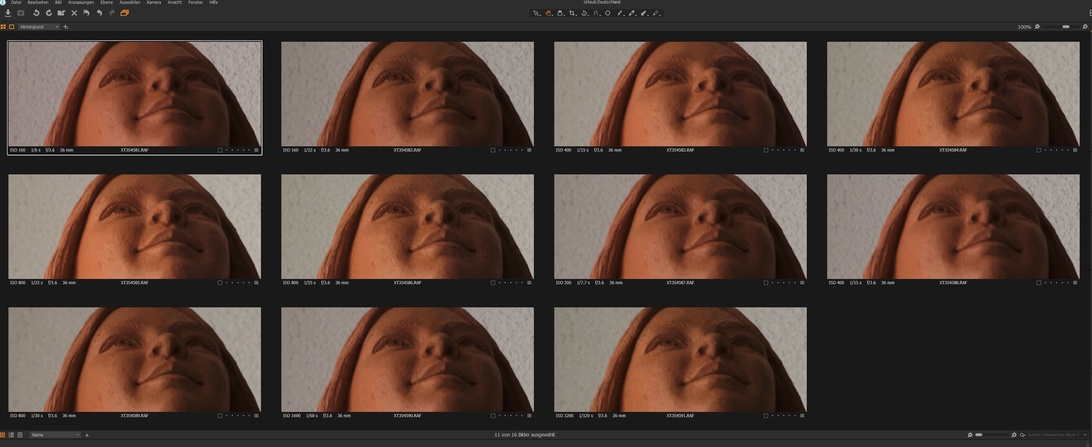The height and width of the screenshot is (447, 1092).
Task: Click the delete (X) toolbar icon
Action: 74,13
